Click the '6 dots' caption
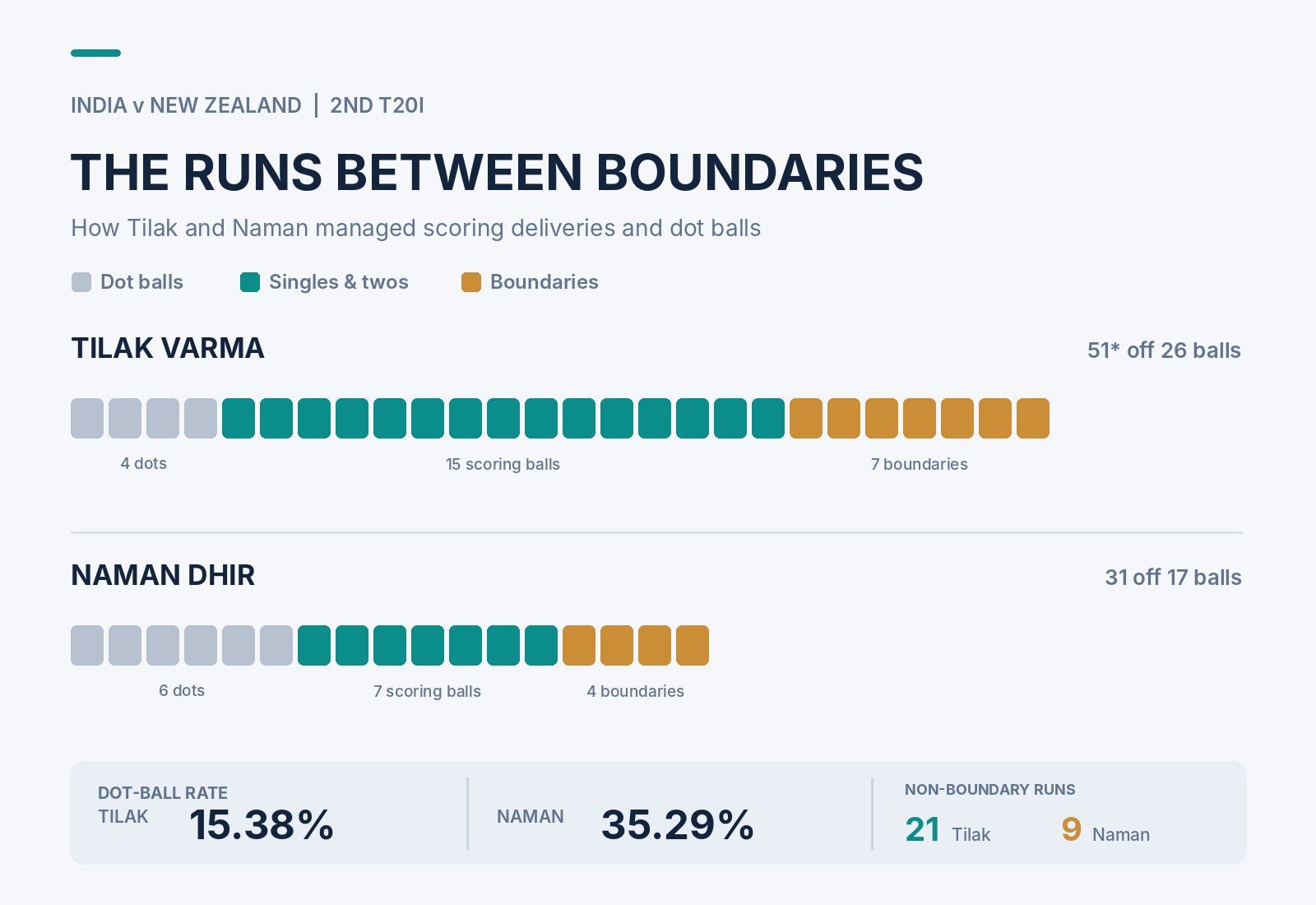 (182, 690)
